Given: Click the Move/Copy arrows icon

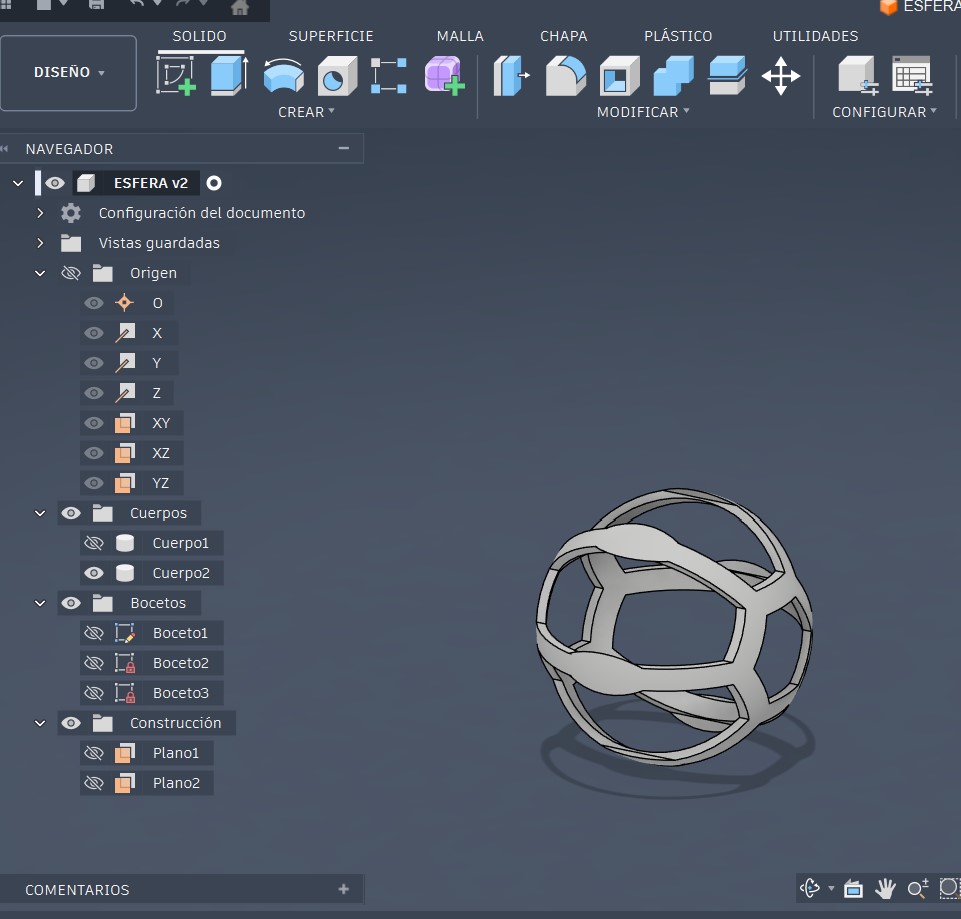Looking at the screenshot, I should 780,76.
